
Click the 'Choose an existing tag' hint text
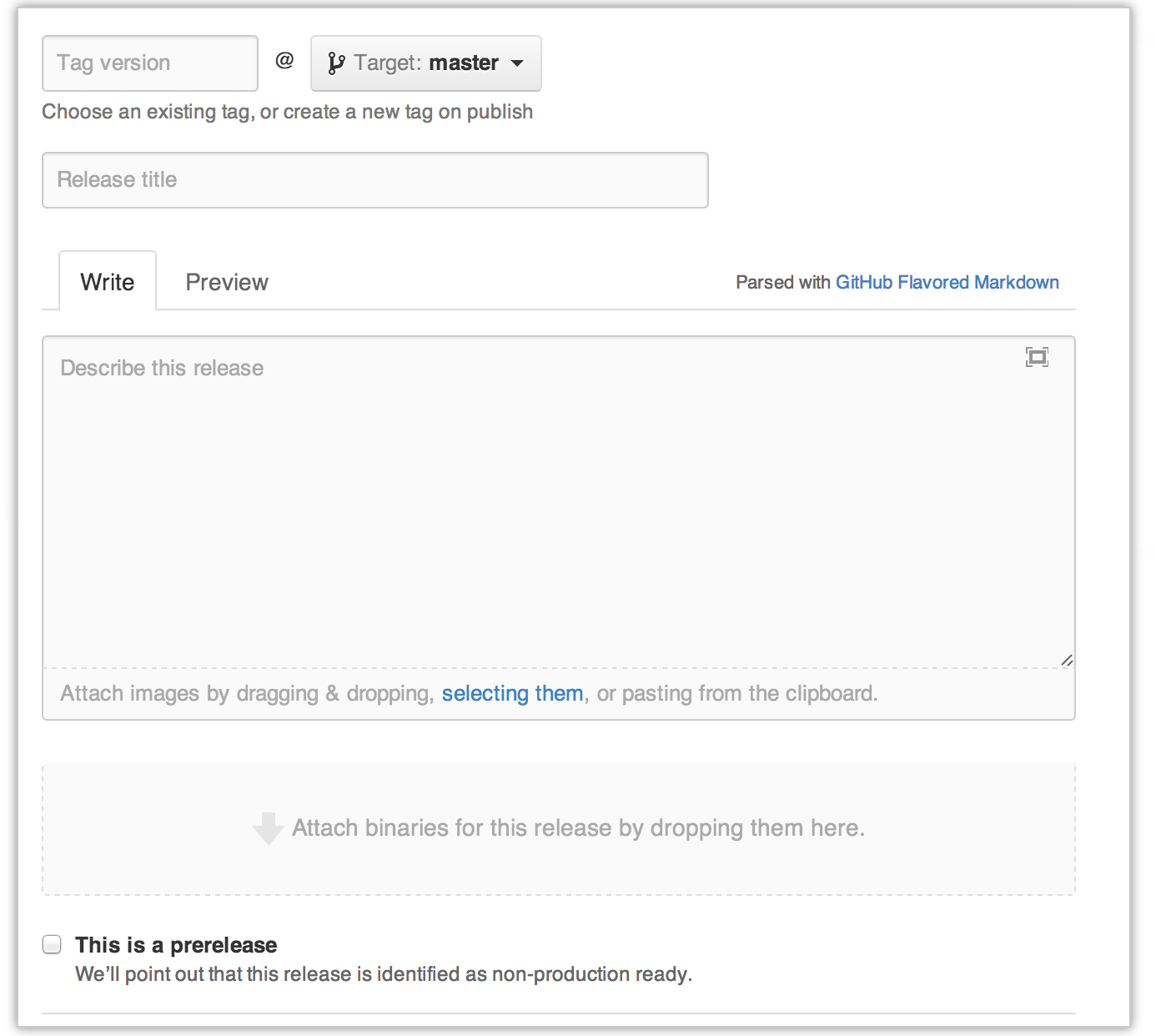288,112
